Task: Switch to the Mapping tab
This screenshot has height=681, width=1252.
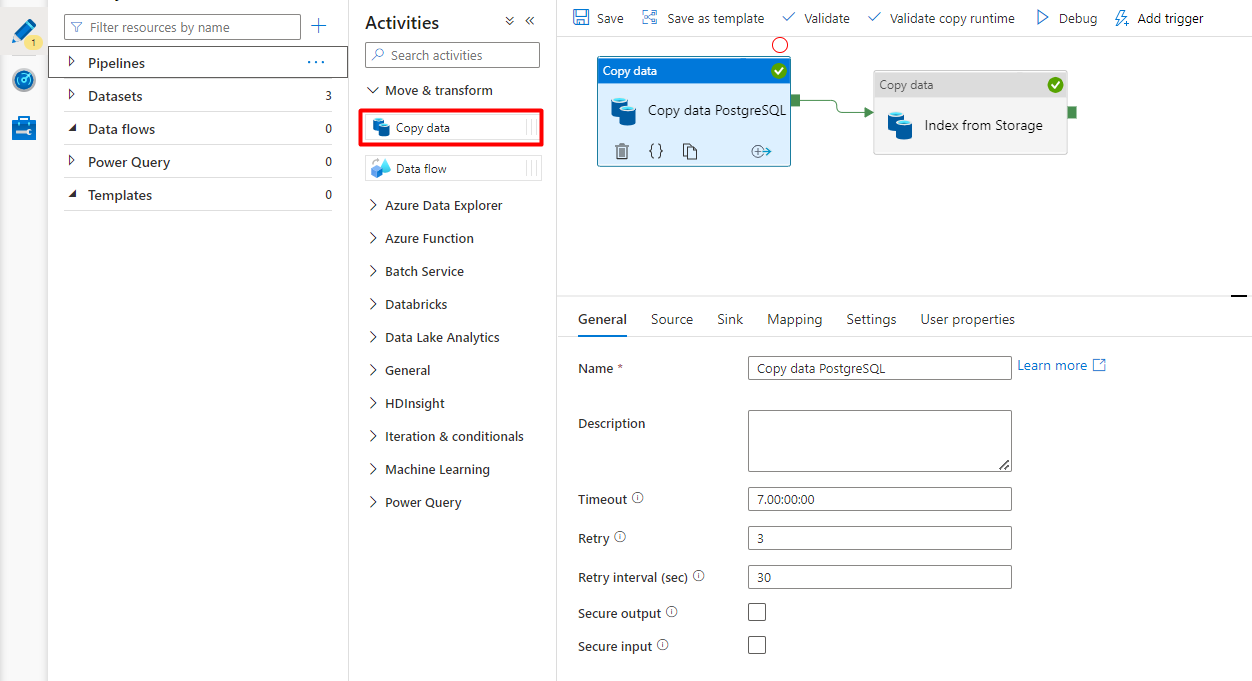Action: (x=795, y=319)
